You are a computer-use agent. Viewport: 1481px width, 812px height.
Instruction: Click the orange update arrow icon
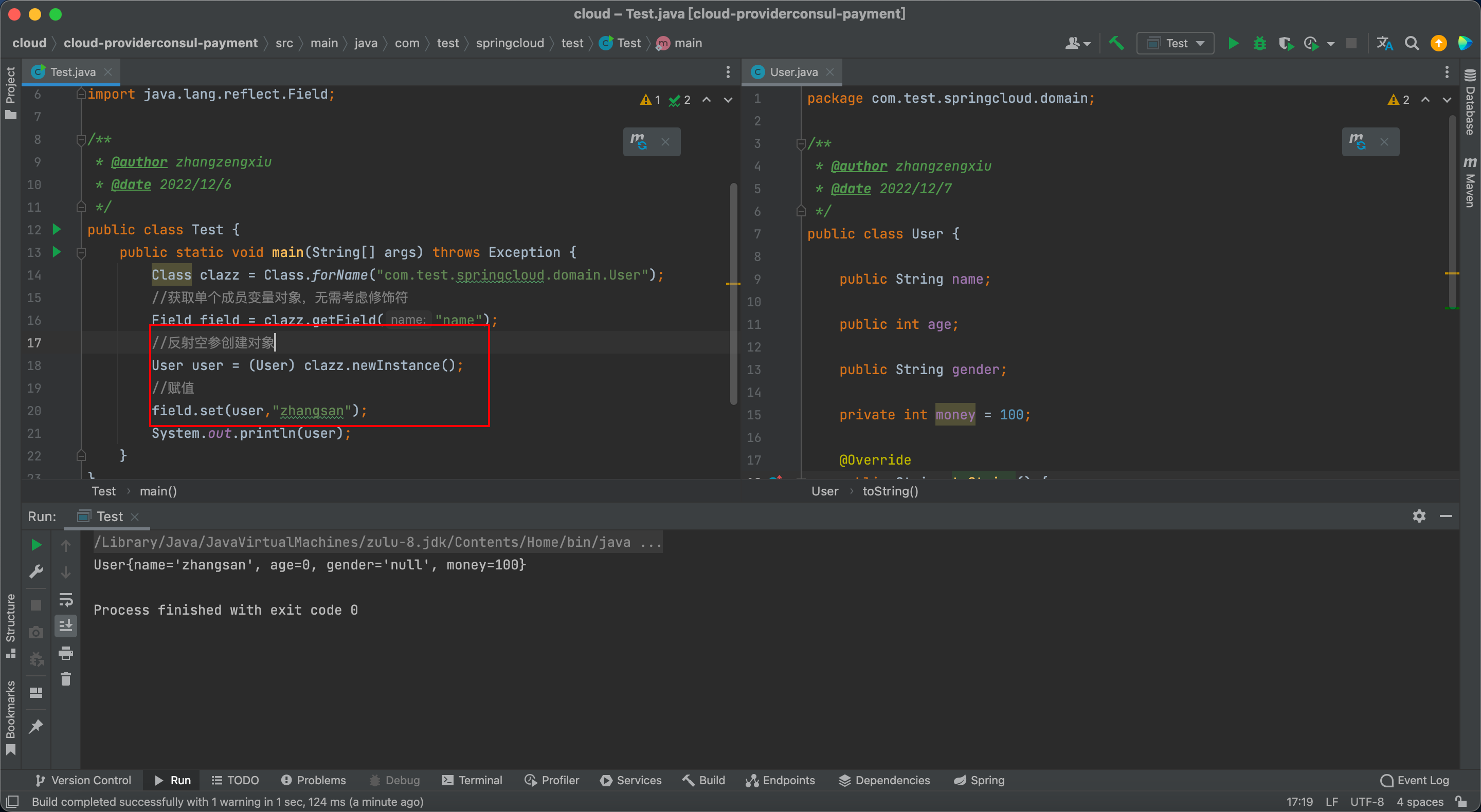pos(1438,43)
